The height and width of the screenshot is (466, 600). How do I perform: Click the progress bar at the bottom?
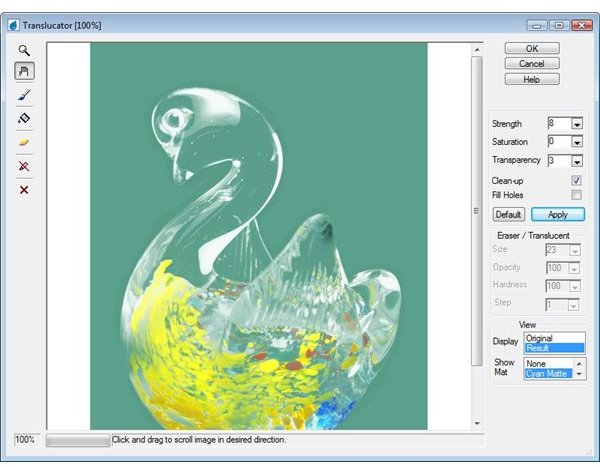click(x=78, y=440)
